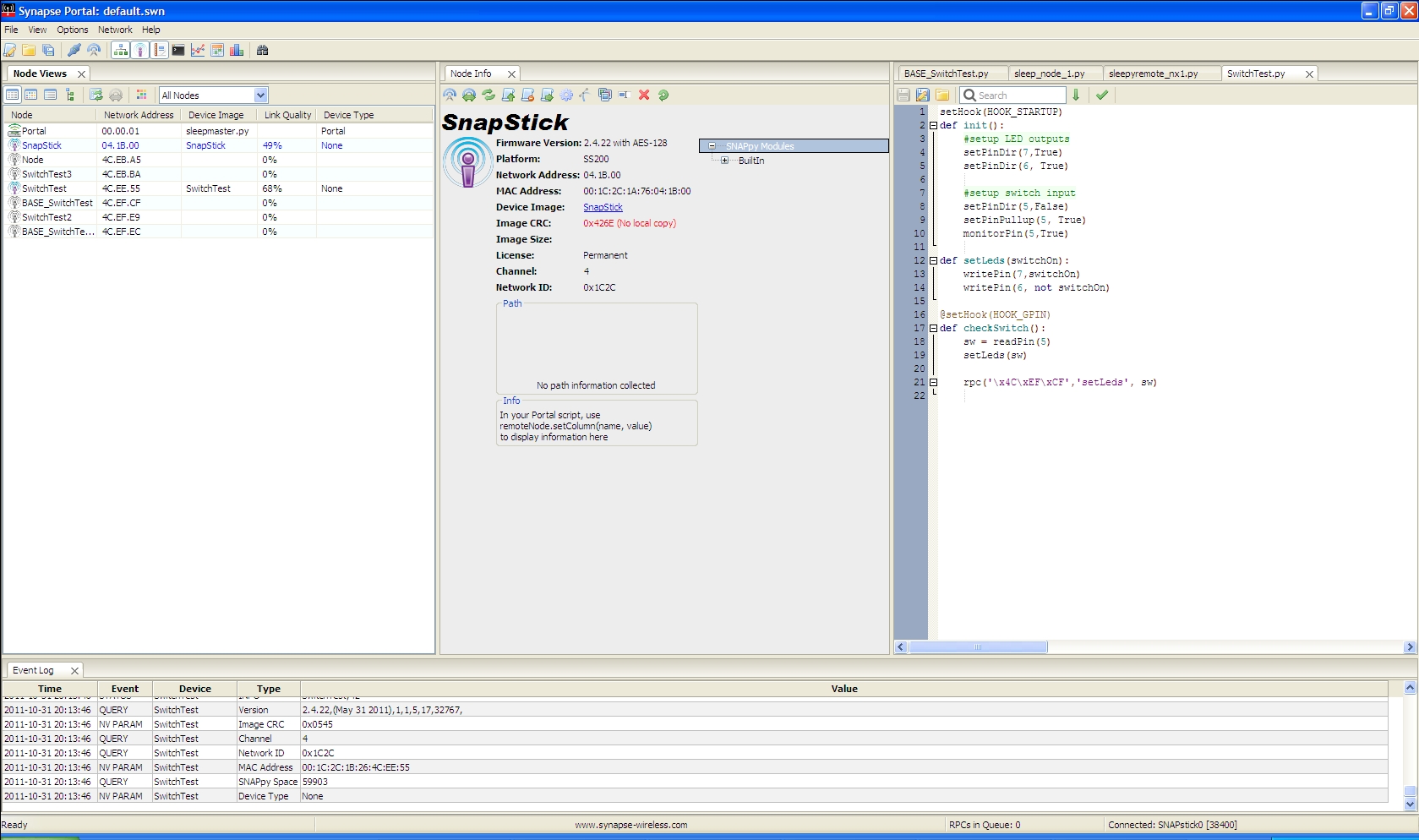
Task: Expand the BuiltIn tree node
Action: coord(724,161)
